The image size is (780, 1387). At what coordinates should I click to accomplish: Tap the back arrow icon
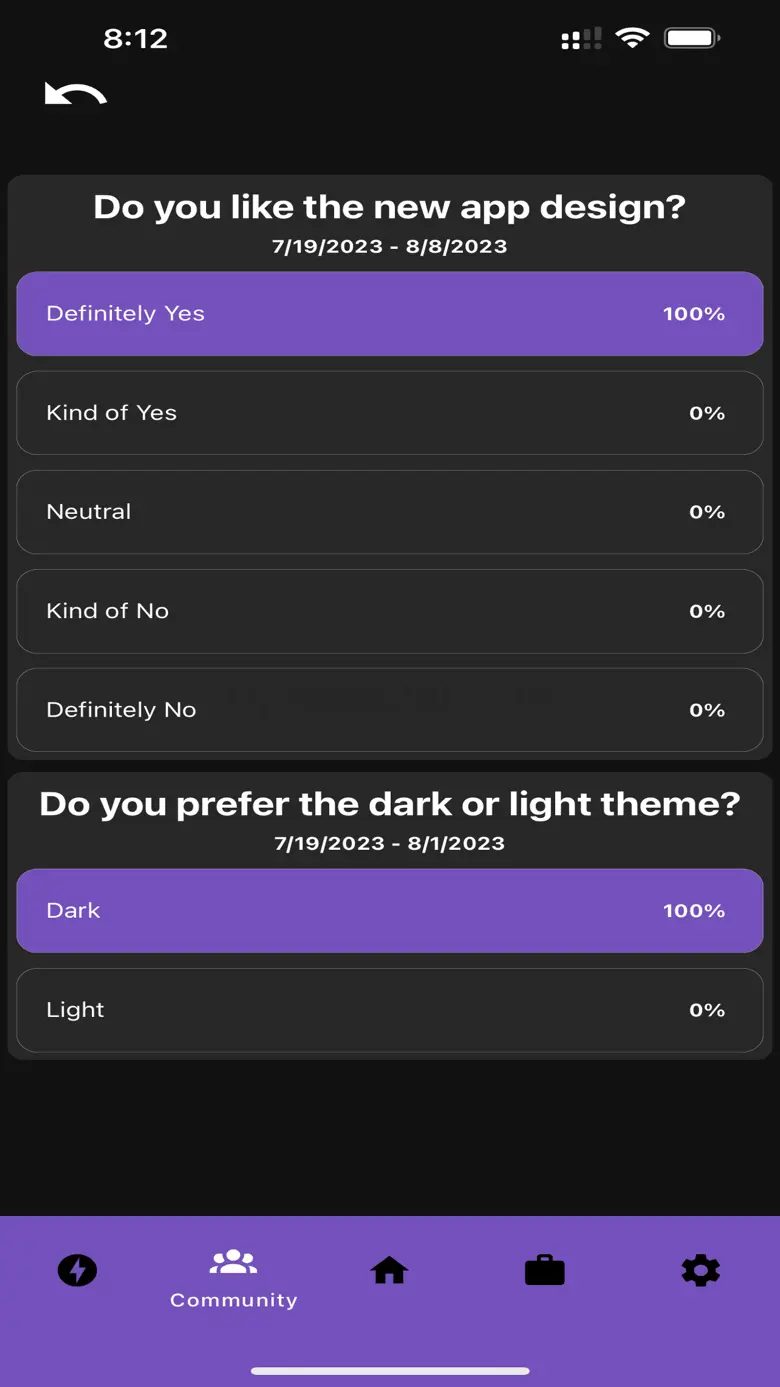[76, 95]
